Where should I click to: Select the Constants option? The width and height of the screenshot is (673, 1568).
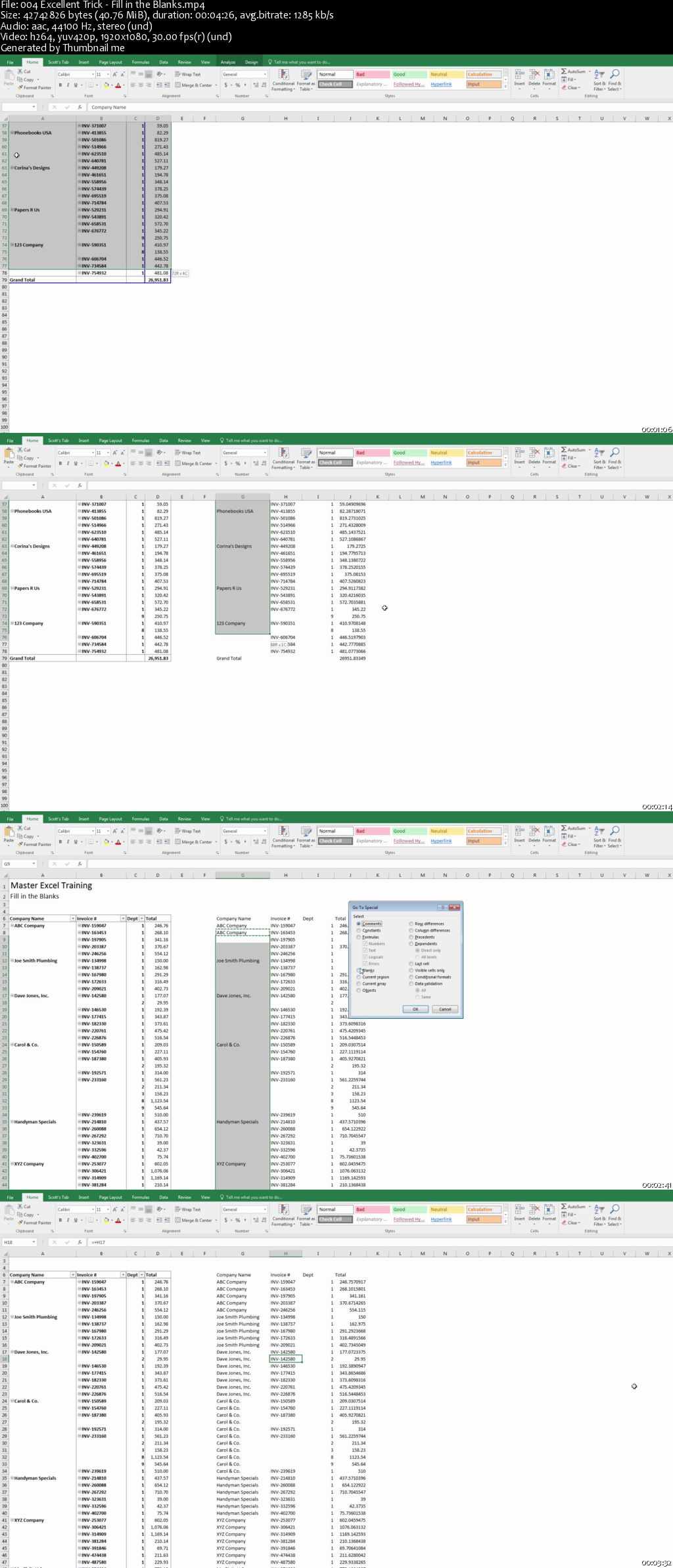pyautogui.click(x=368, y=930)
